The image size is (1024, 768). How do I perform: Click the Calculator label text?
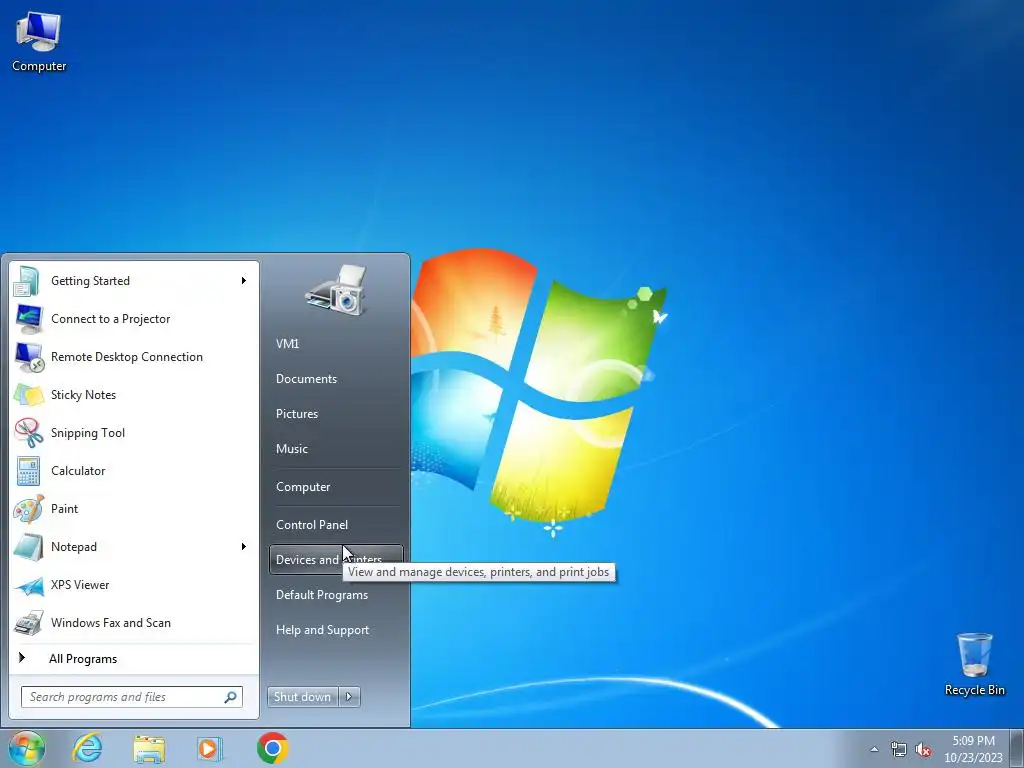78,471
